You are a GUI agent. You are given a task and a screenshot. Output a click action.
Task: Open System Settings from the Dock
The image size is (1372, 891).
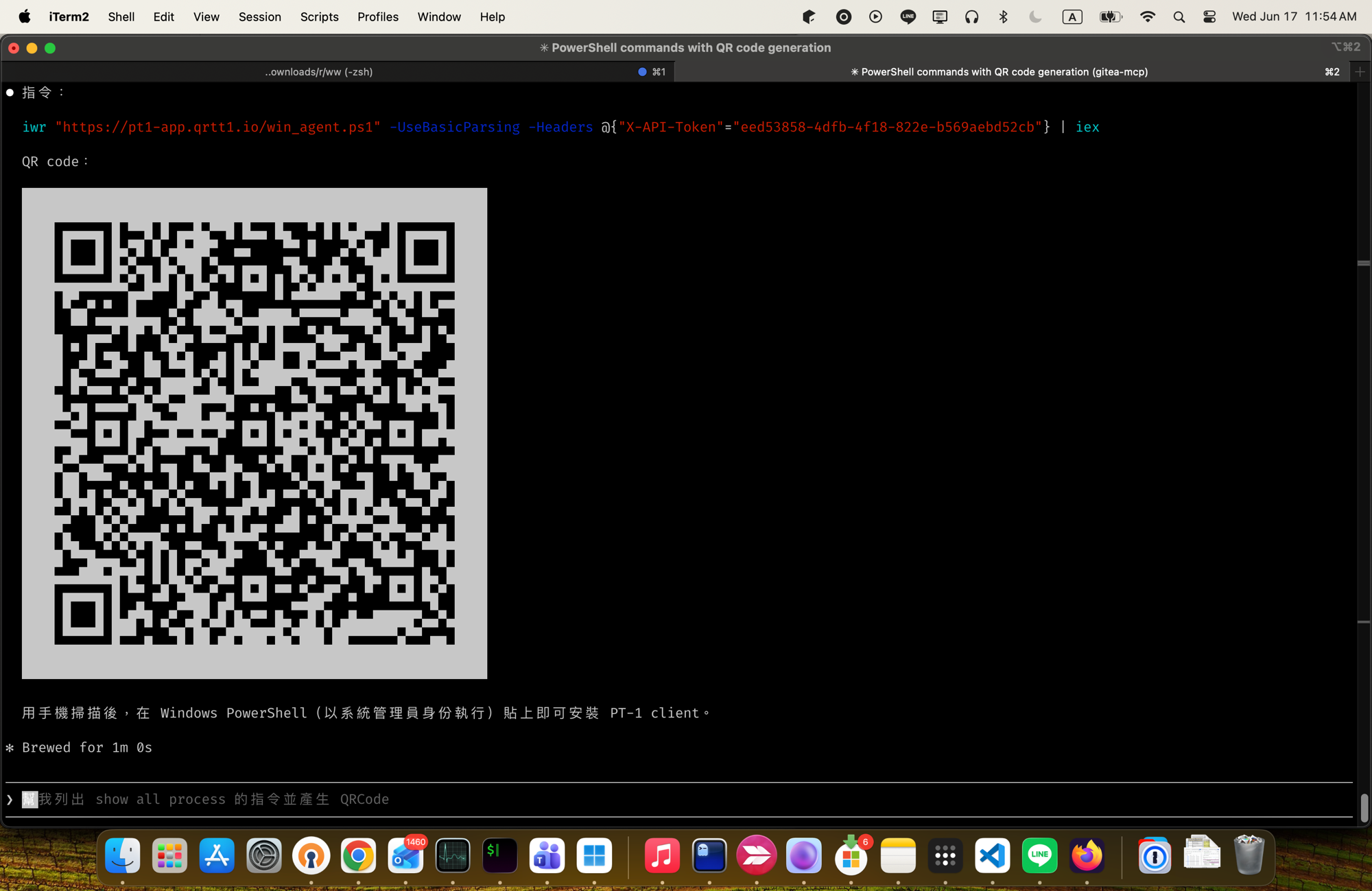(264, 855)
